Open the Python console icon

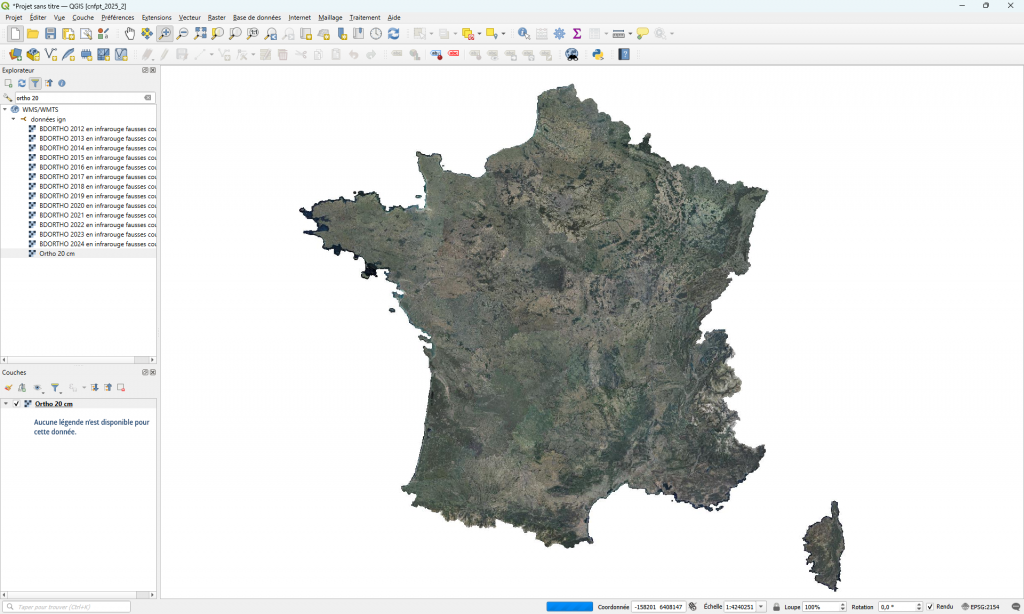pyautogui.click(x=597, y=54)
